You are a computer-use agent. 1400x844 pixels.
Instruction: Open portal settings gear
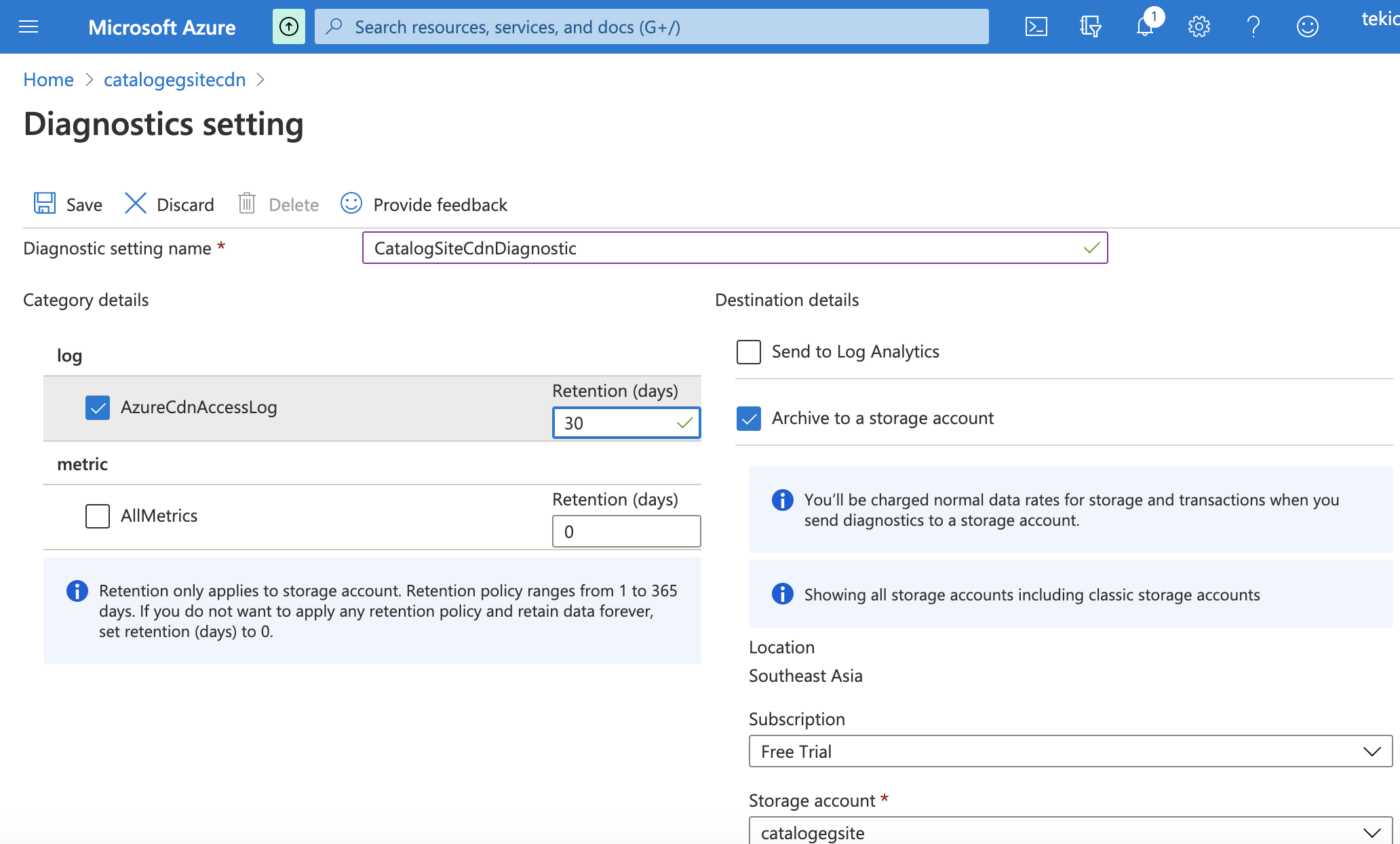tap(1199, 27)
